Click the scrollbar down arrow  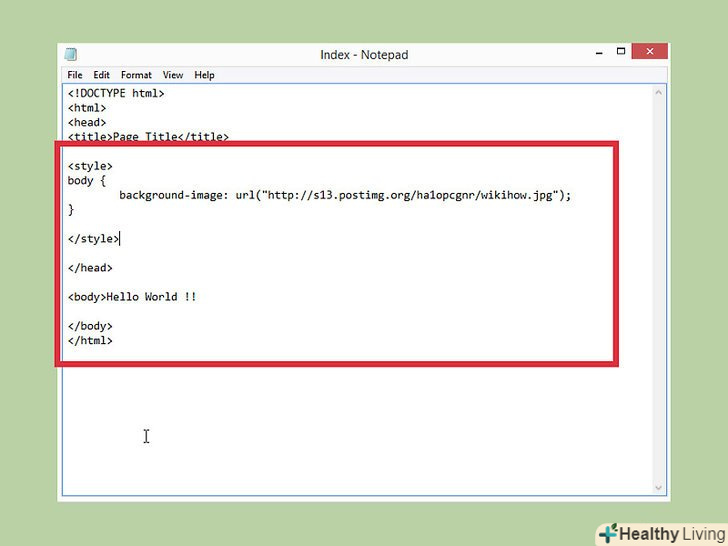pyautogui.click(x=658, y=488)
